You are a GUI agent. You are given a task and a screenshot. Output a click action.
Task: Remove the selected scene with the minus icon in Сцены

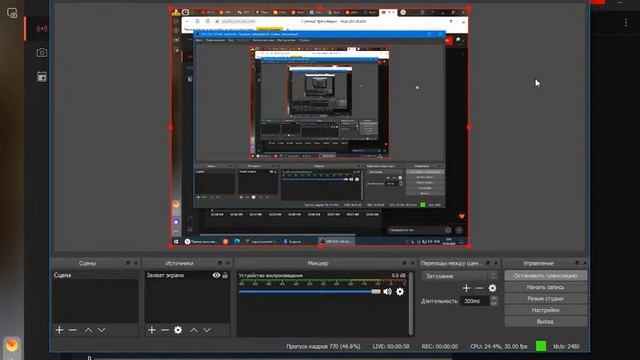[x=73, y=330]
